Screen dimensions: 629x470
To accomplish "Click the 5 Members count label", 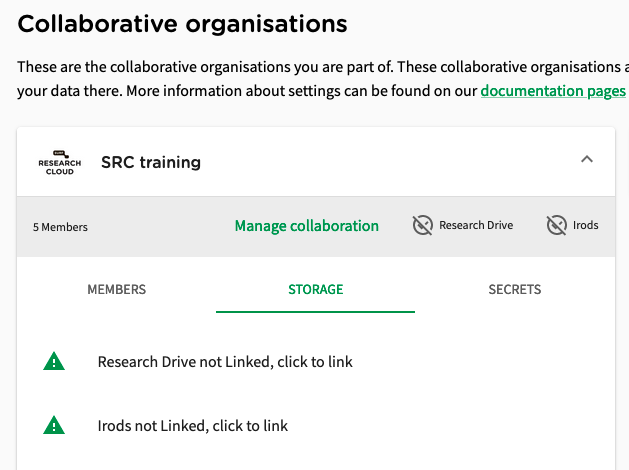I will click(x=60, y=227).
